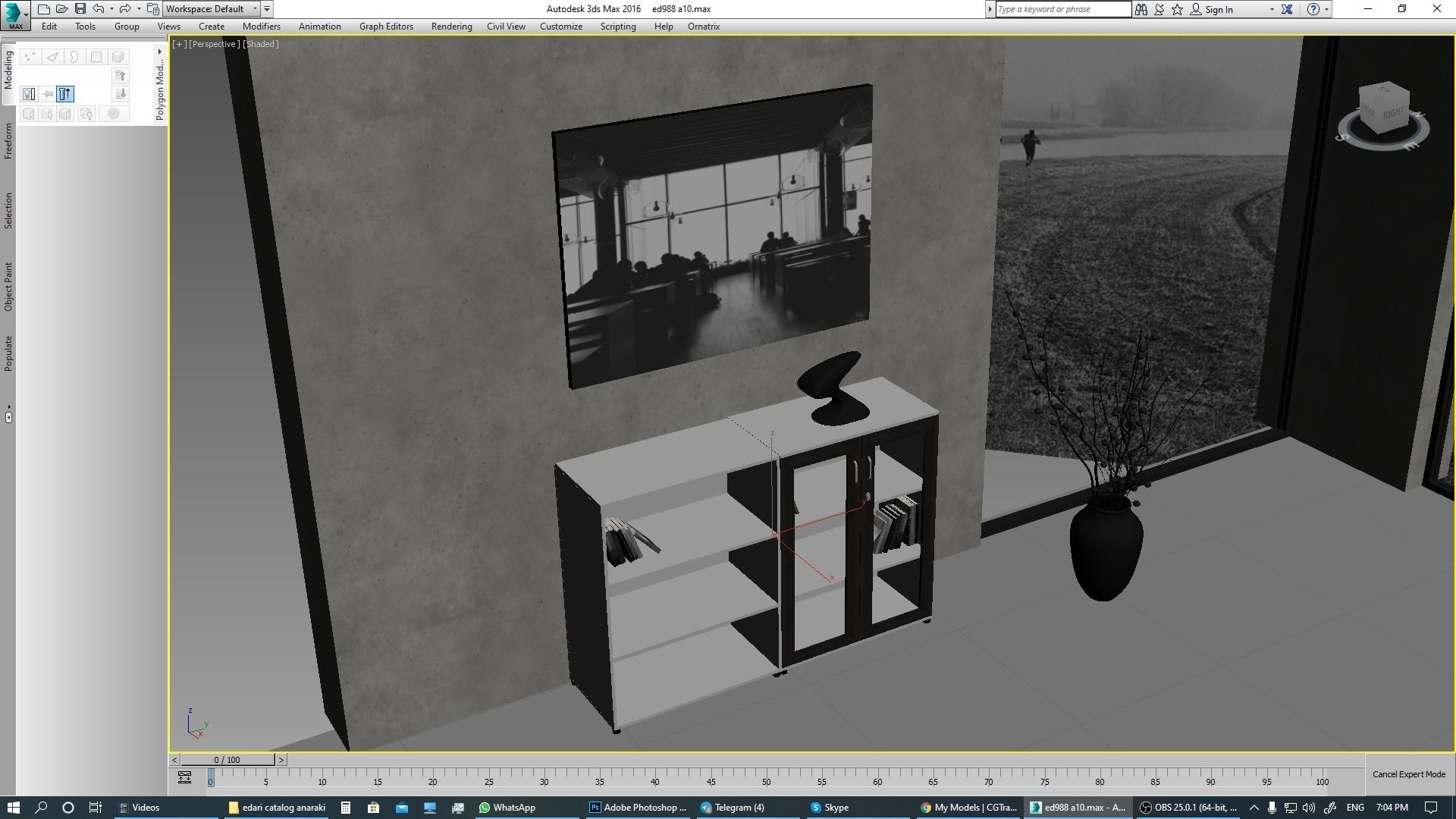Viewport: 1456px width, 819px height.
Task: Switch to the Object Paint ribbon tab
Action: (x=8, y=287)
